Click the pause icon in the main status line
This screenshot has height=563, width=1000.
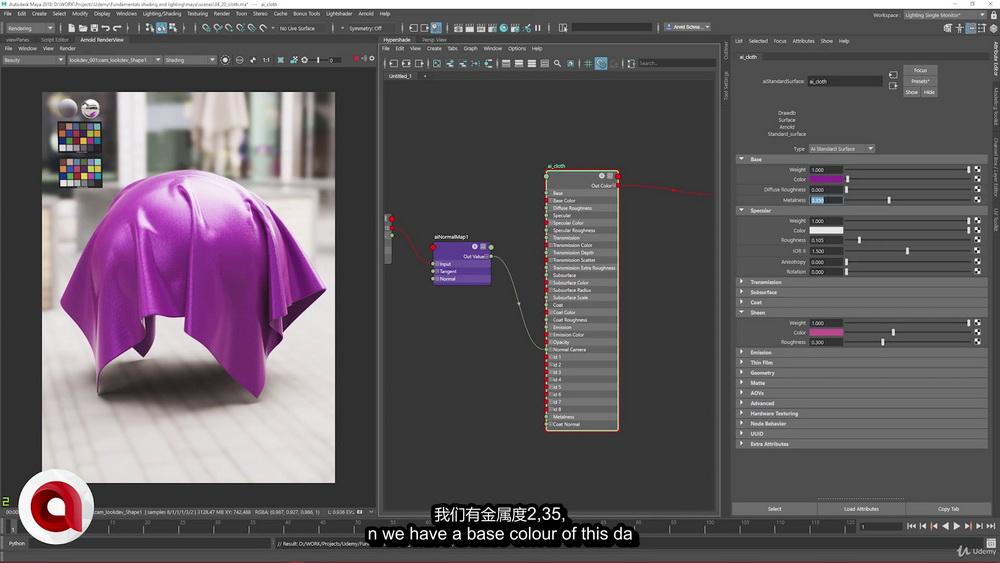point(538,28)
